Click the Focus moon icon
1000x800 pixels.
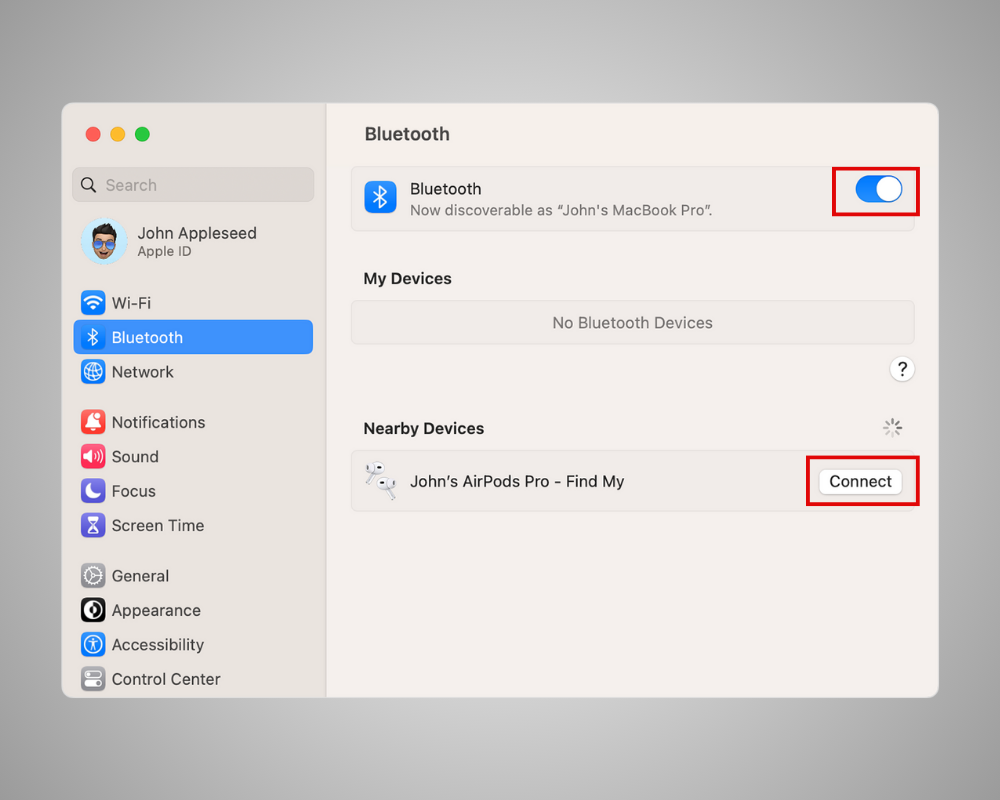coord(93,491)
